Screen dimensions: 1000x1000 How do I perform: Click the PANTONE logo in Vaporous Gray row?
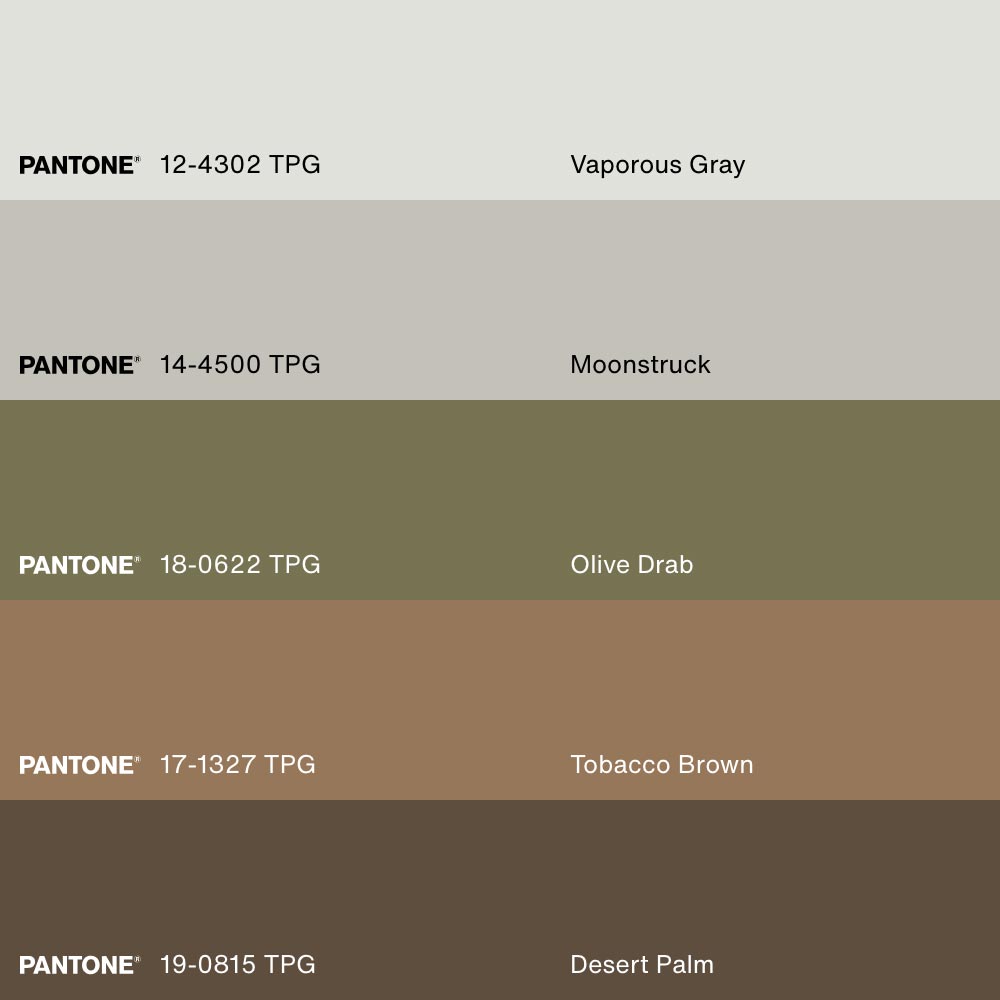pos(79,165)
